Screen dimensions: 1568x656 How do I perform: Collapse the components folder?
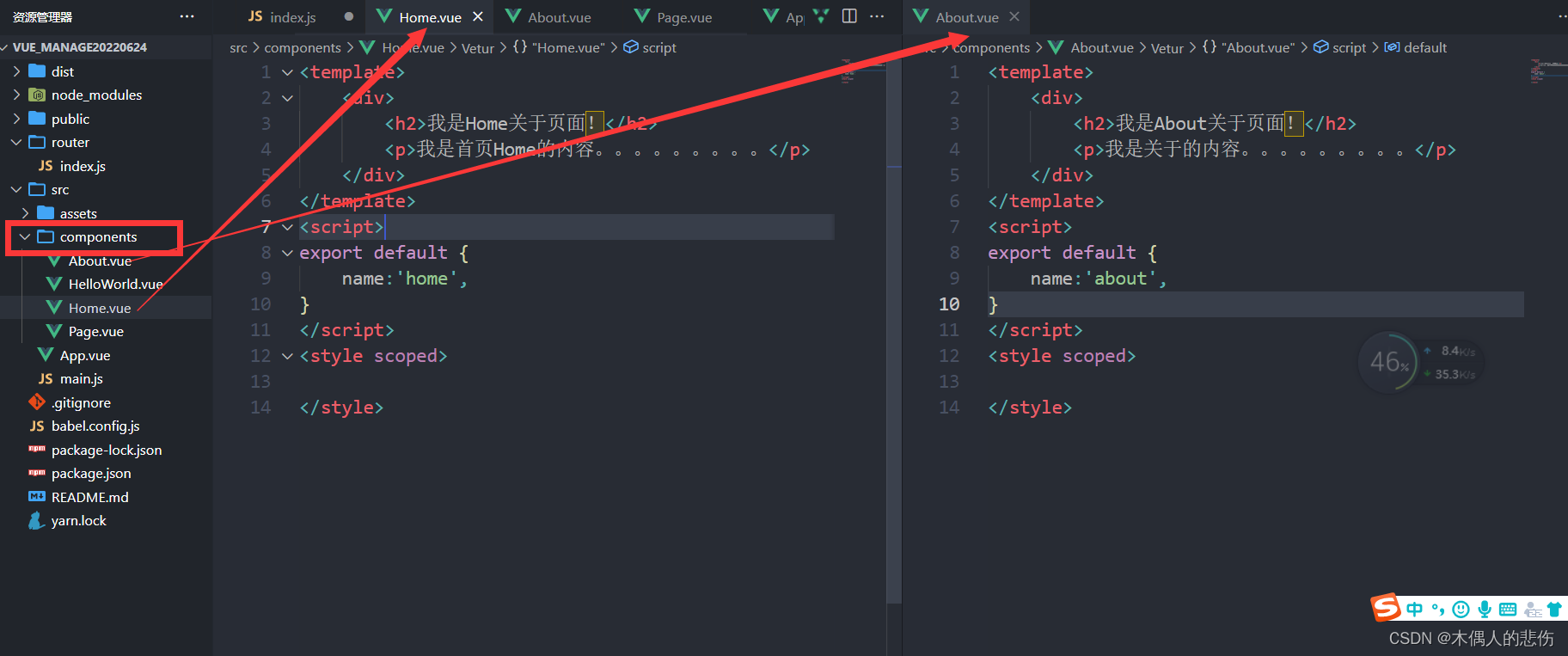pyautogui.click(x=26, y=236)
